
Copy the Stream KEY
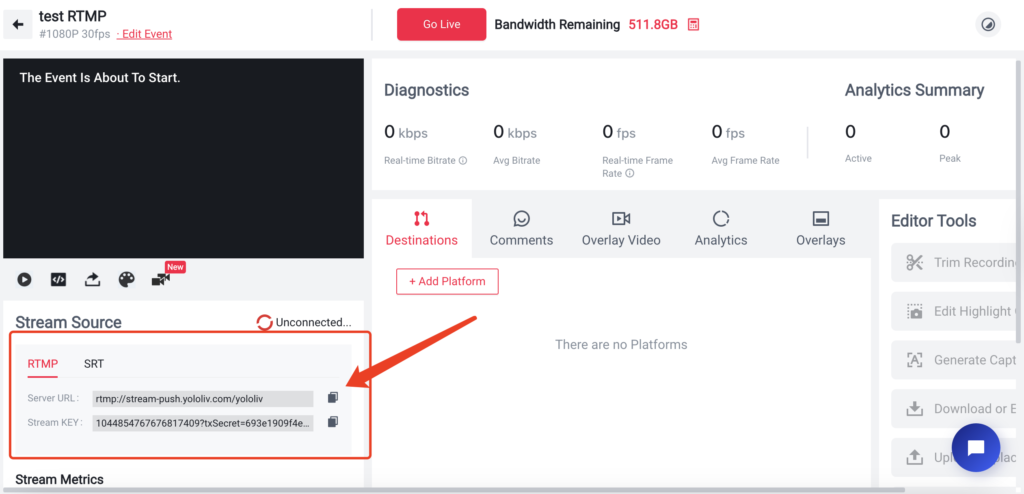(333, 422)
